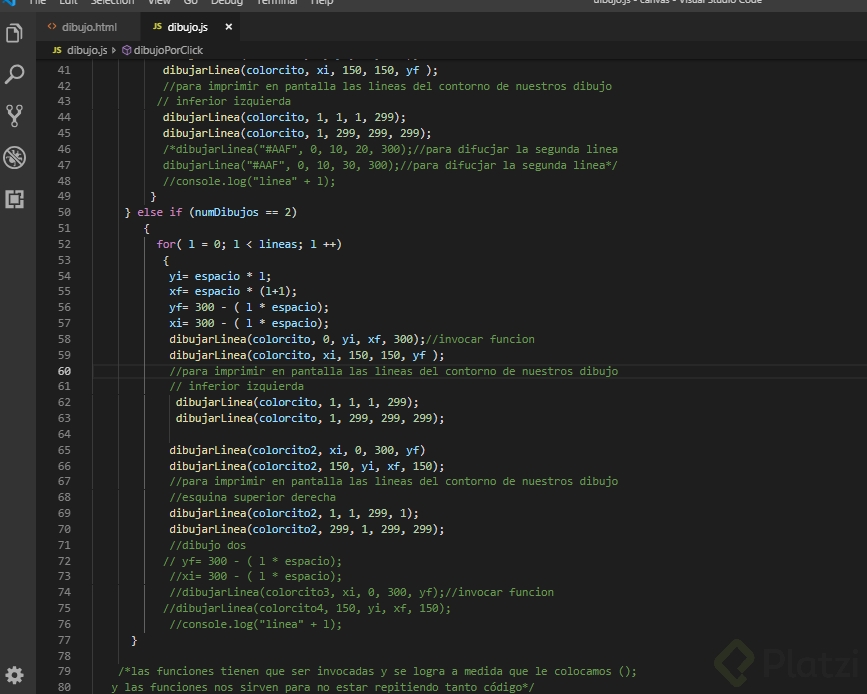Click the "else if" keyword on line 50

point(159,212)
